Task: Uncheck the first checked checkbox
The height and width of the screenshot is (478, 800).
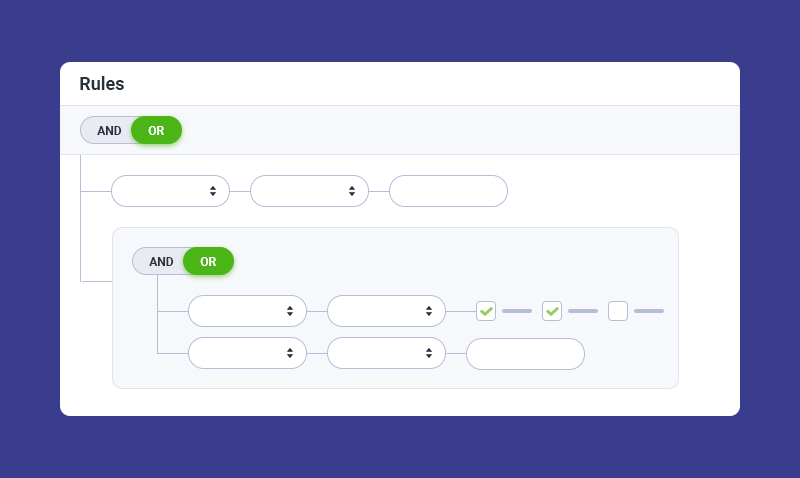Action: tap(486, 311)
